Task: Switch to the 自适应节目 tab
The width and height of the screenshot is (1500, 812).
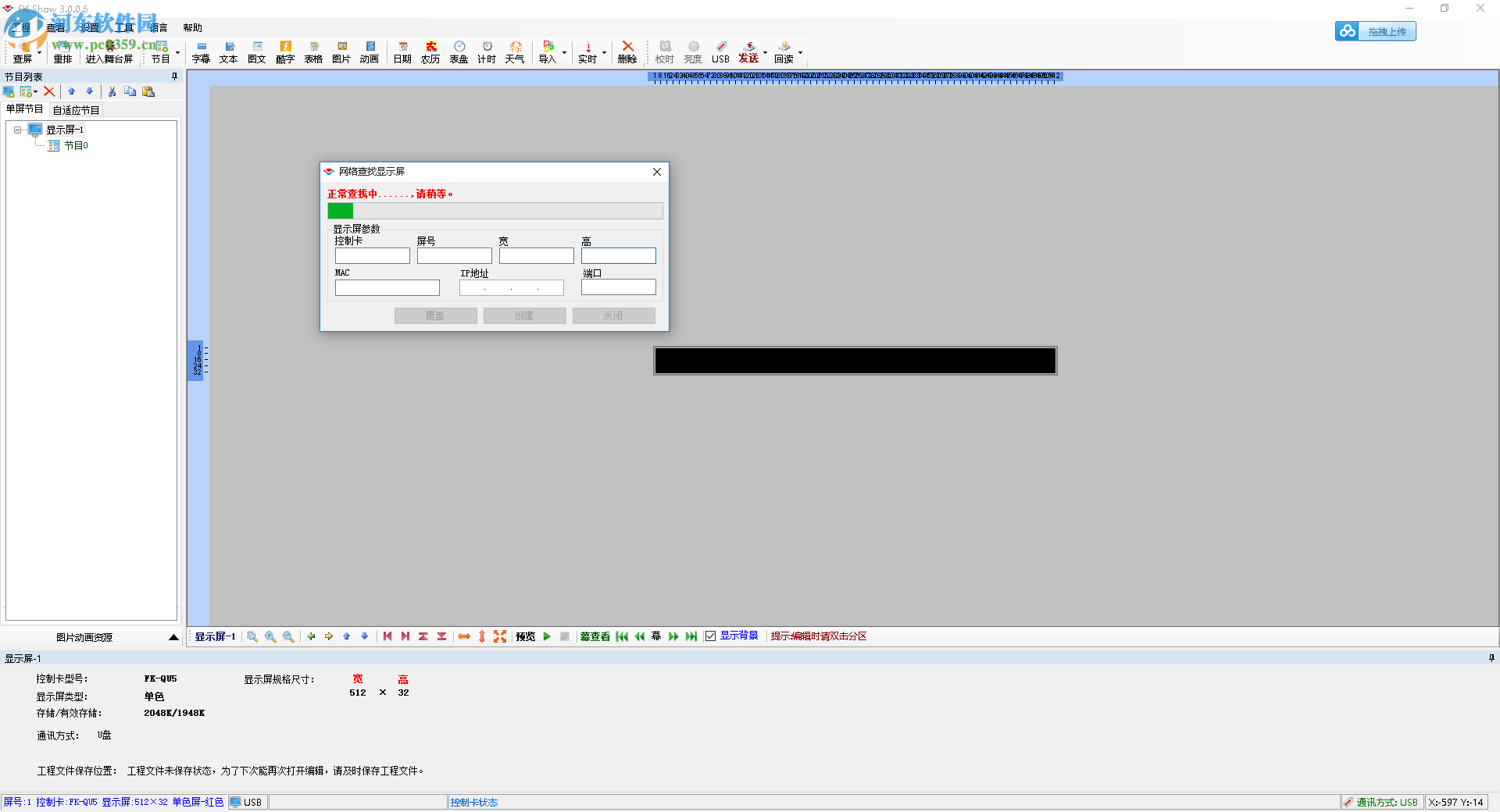Action: pos(77,110)
